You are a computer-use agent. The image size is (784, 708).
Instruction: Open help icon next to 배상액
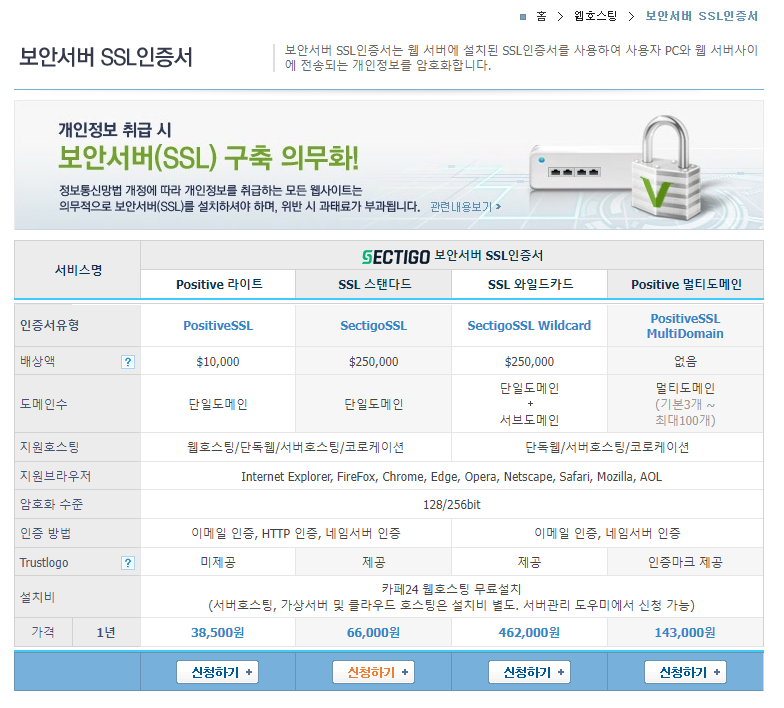coord(128,362)
